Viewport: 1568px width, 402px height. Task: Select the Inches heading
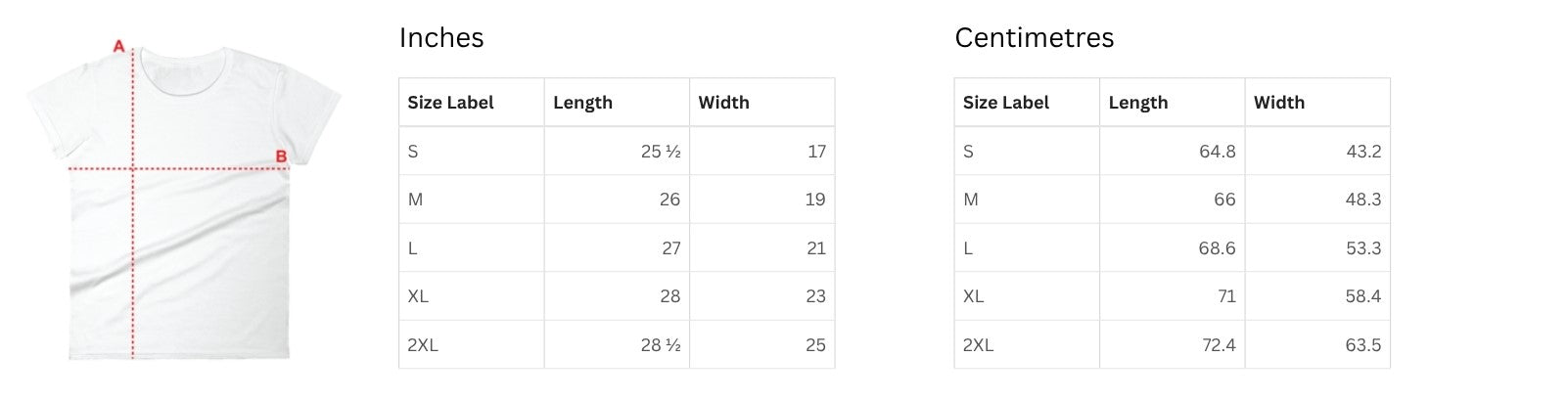[441, 37]
